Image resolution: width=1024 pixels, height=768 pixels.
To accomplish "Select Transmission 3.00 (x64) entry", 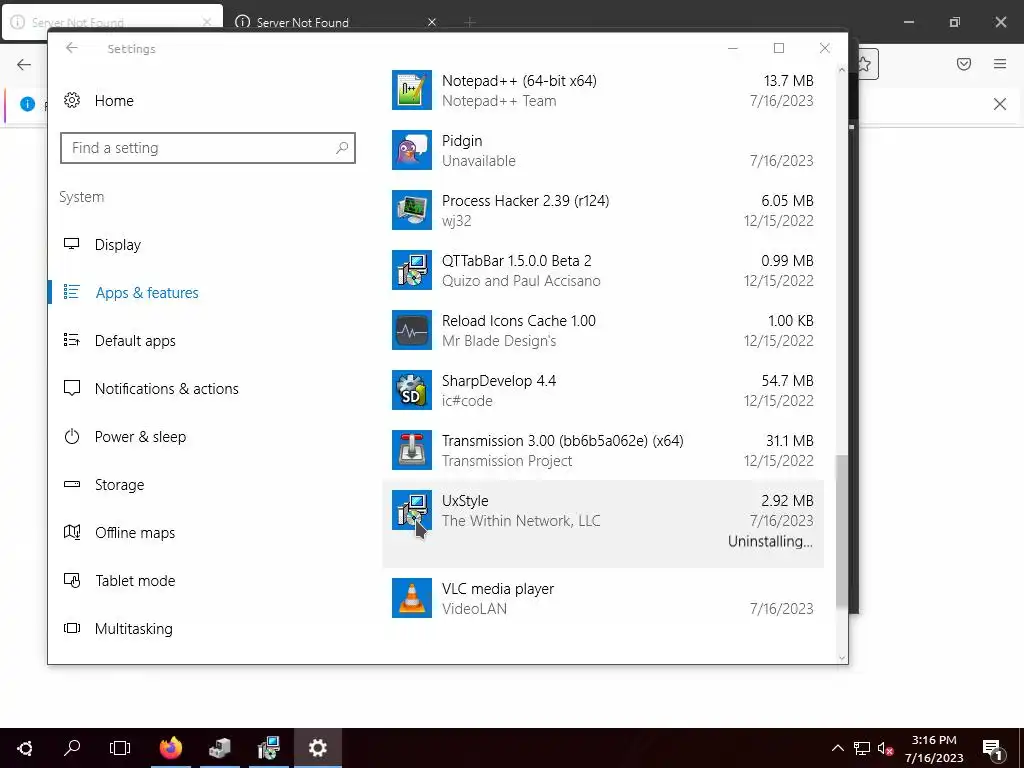I will point(603,451).
